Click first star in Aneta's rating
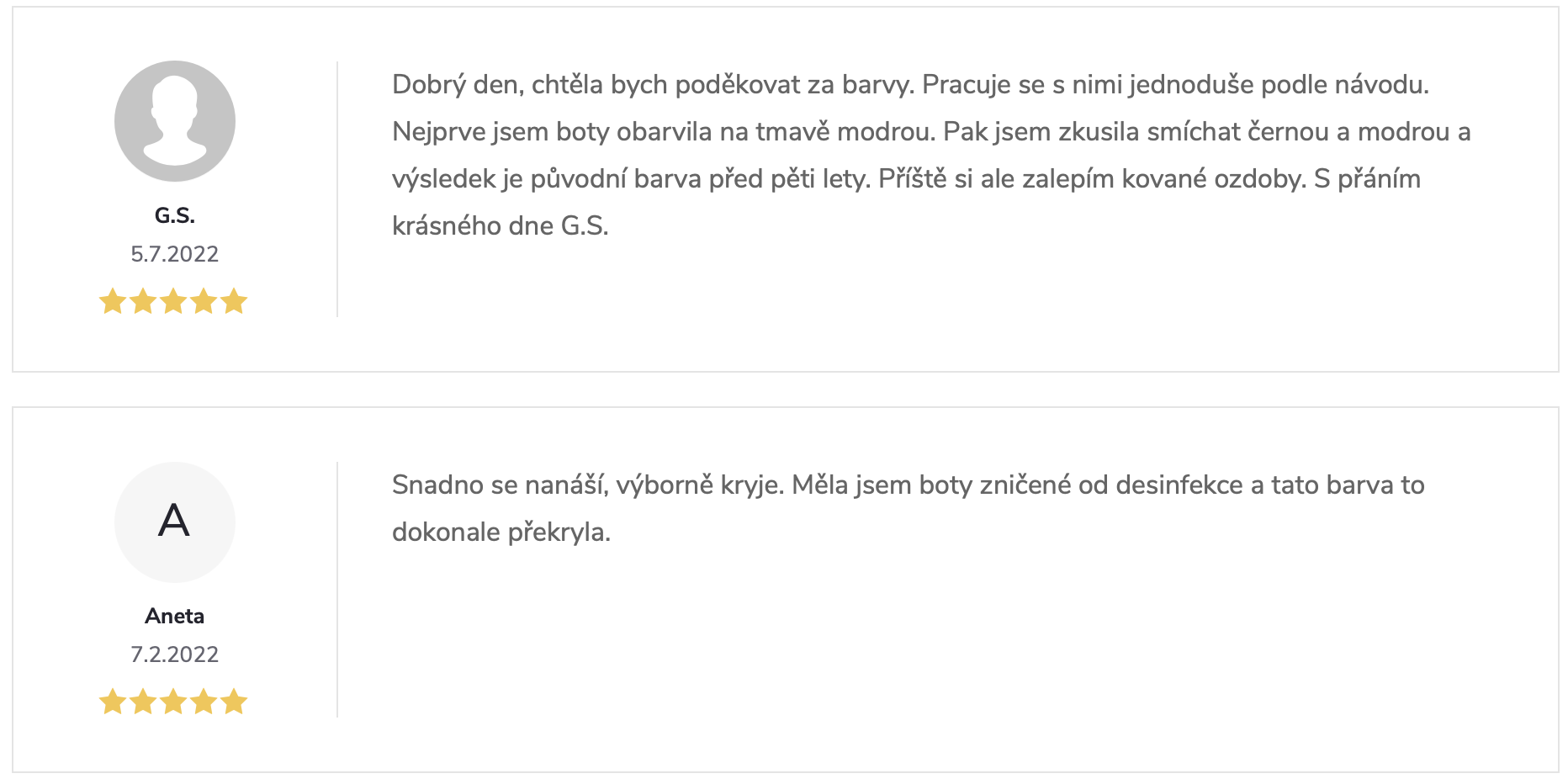Screen dimensions: 1568x784 (x=113, y=702)
